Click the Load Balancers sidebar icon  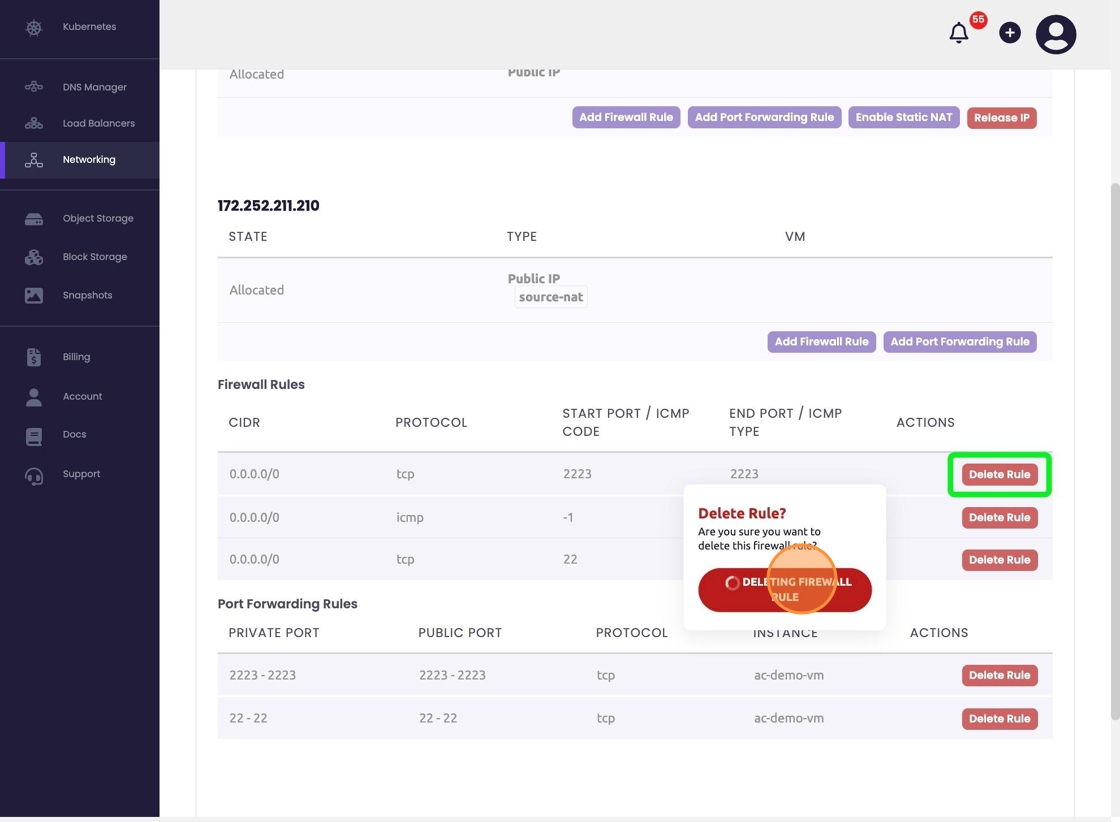pos(34,123)
